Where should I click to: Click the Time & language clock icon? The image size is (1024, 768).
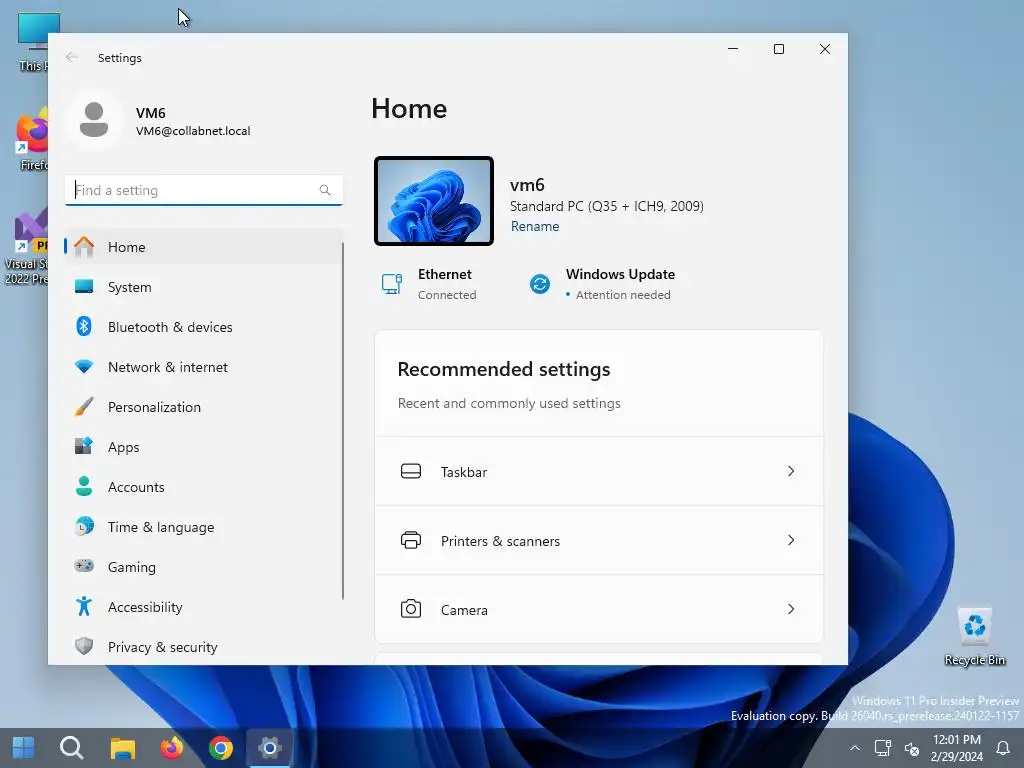tap(84, 526)
